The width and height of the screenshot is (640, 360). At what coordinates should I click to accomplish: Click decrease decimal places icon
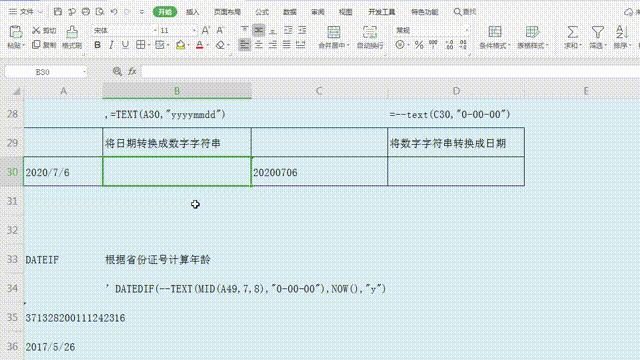(x=463, y=45)
